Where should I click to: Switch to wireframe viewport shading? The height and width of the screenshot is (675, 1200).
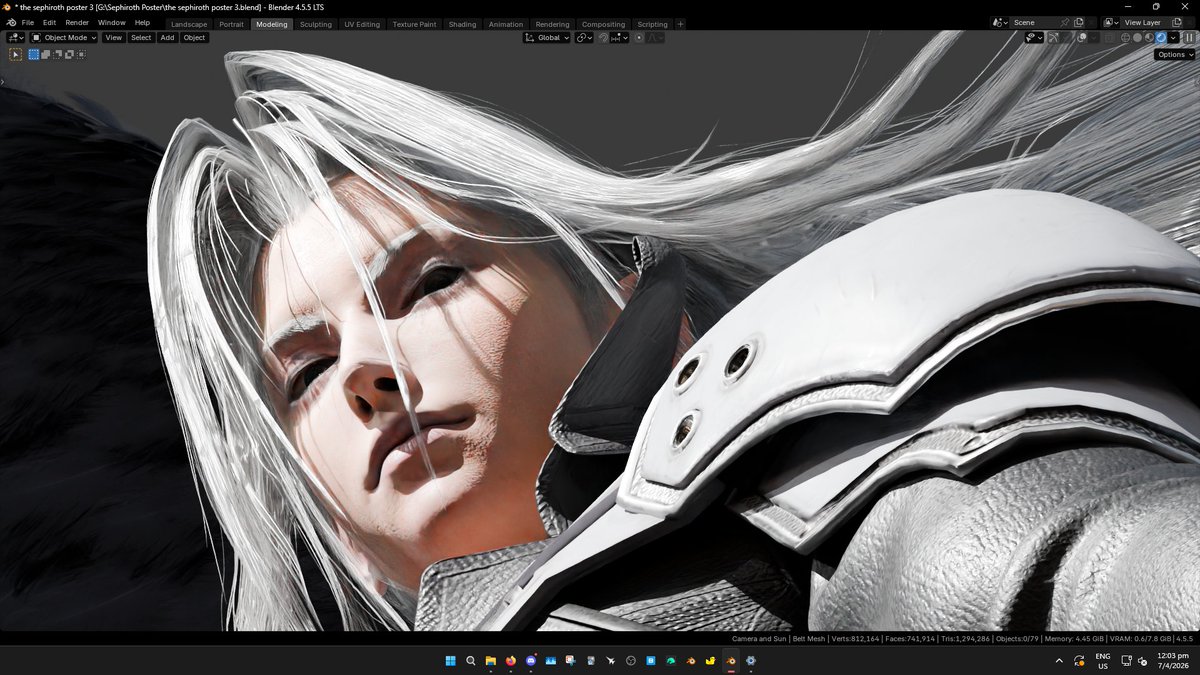(1125, 37)
